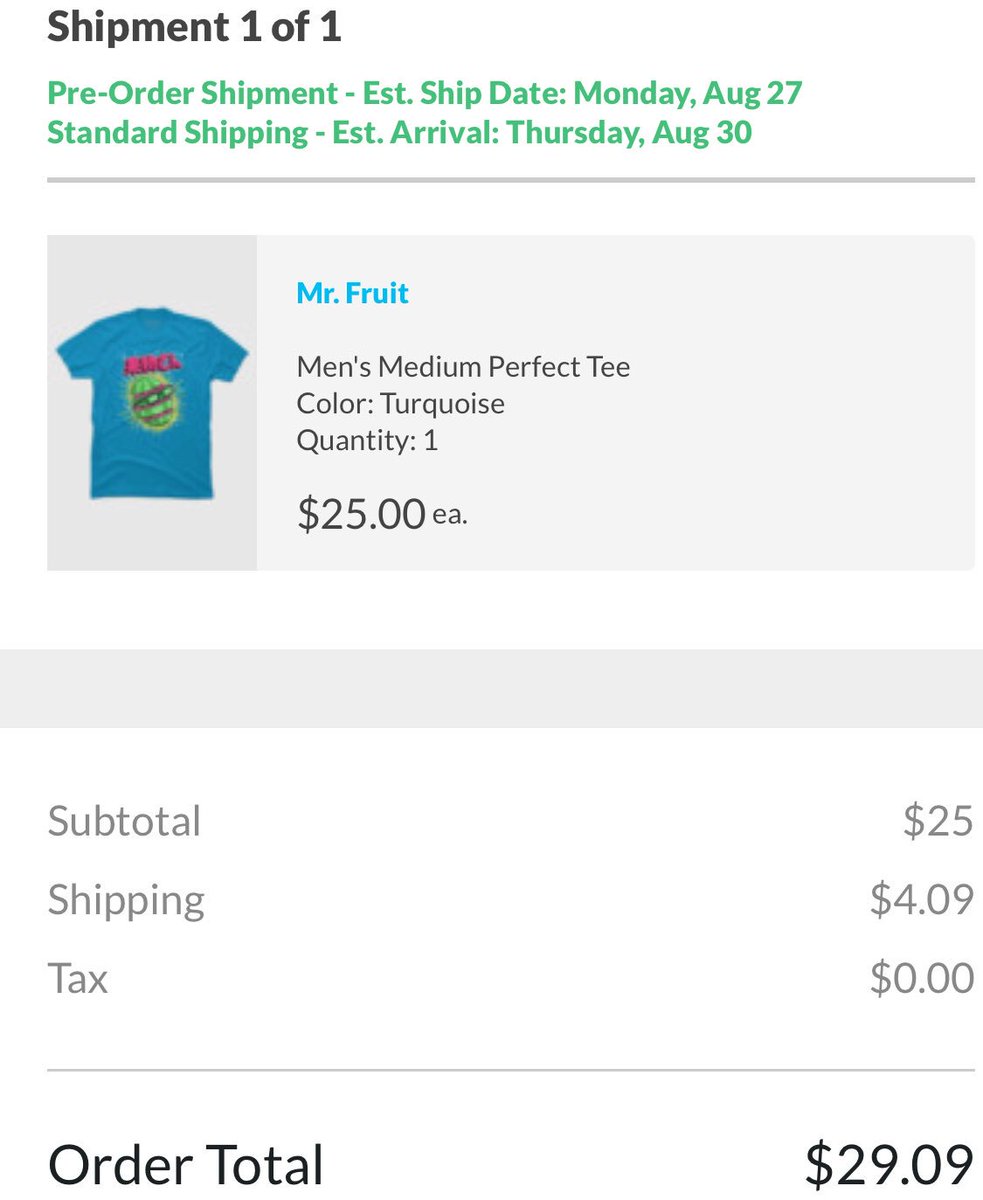This screenshot has height=1200, width=983.
Task: Click the $4.09 shipping cost
Action: tap(921, 899)
